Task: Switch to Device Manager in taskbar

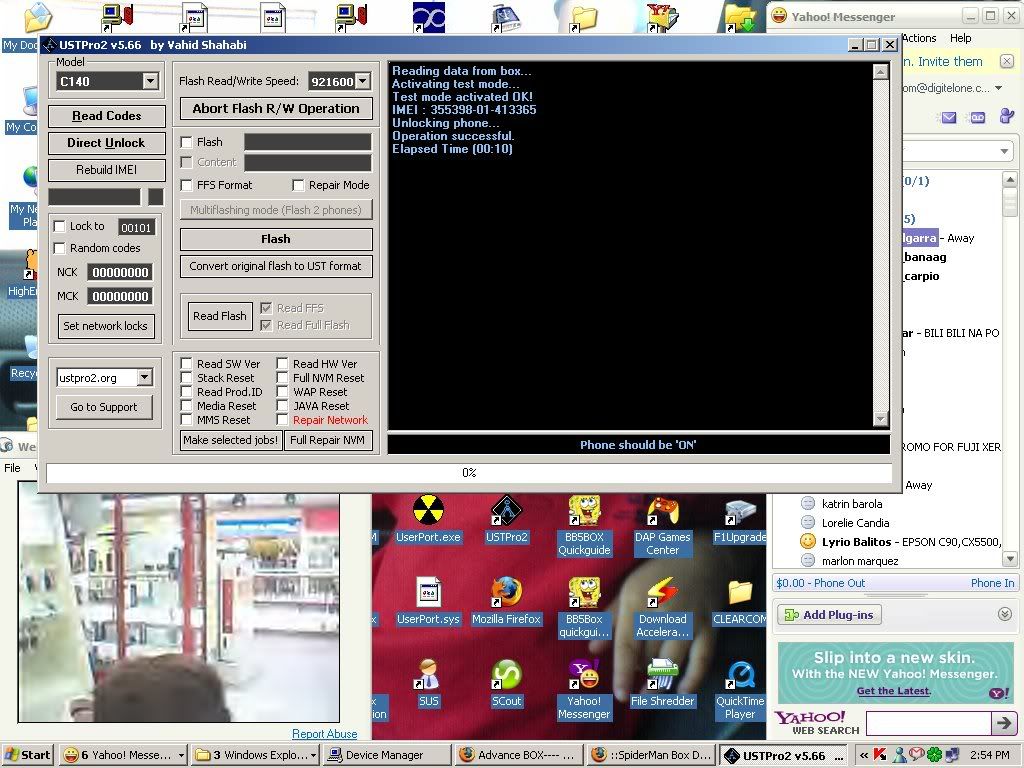Action: (x=389, y=755)
